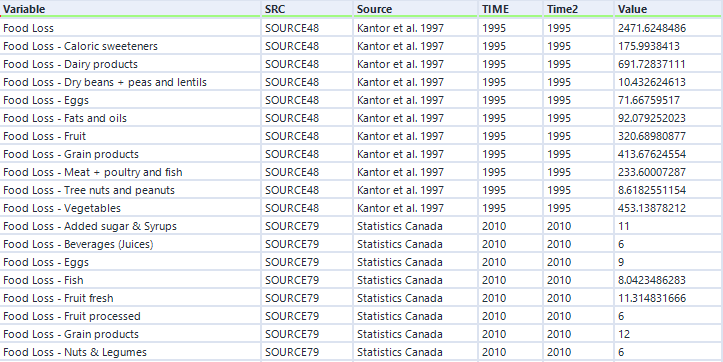Select the Food Loss - Caloric sweeteners cell
Image resolution: width=723 pixels, height=362 pixels.
(130, 46)
